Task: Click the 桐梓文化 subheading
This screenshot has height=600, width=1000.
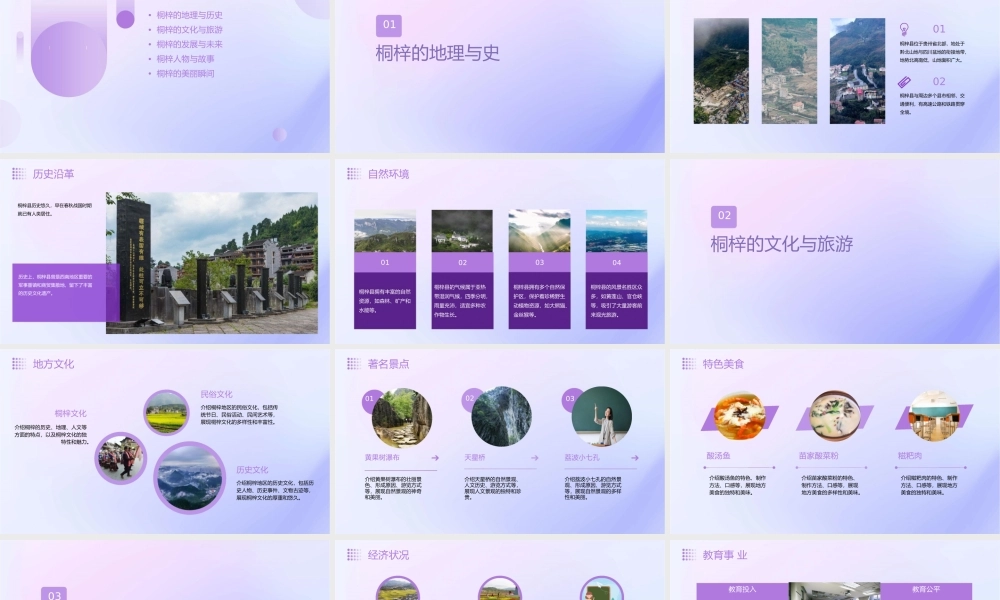Action: (70, 414)
